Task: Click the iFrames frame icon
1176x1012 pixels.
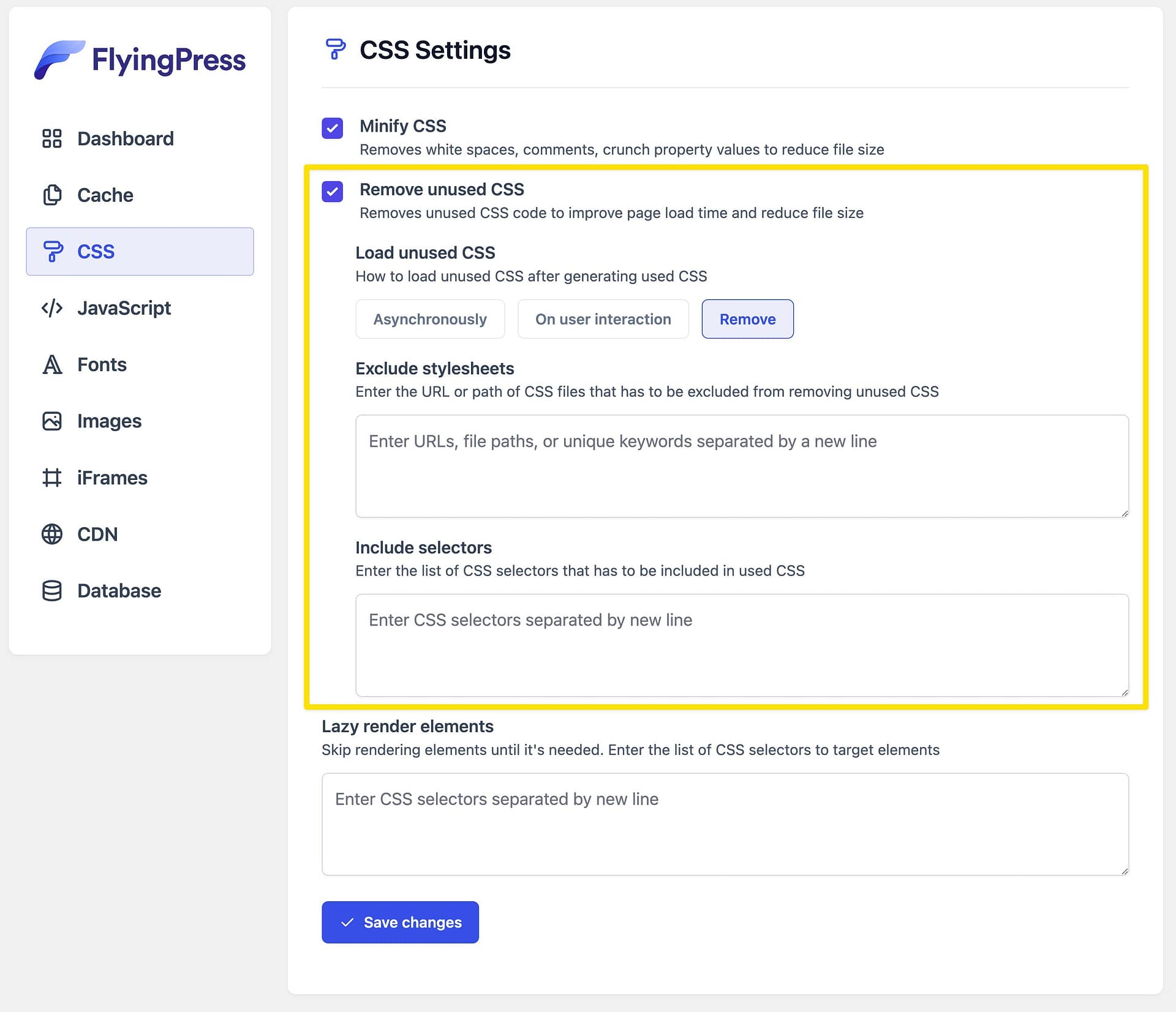Action: point(52,478)
